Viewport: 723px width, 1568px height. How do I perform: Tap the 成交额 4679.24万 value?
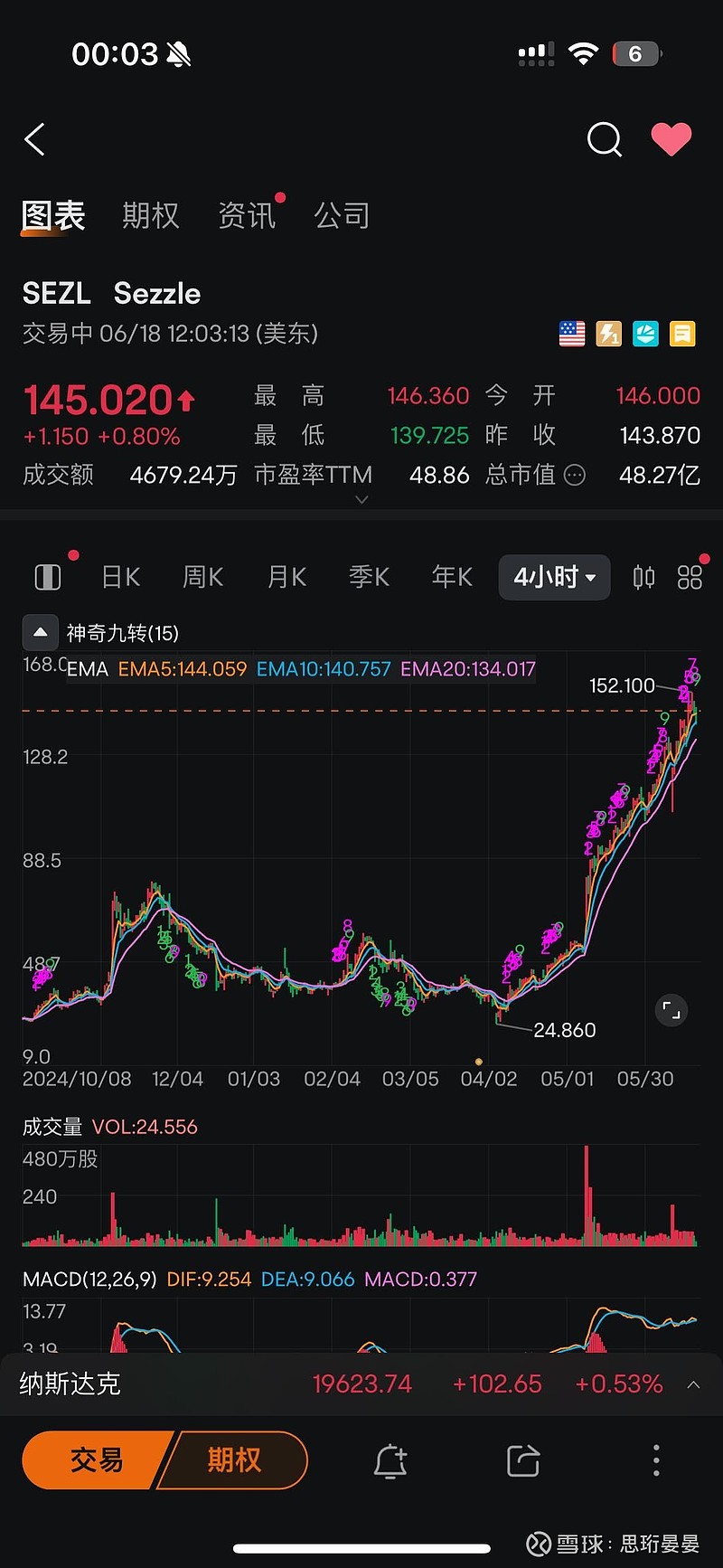(183, 476)
